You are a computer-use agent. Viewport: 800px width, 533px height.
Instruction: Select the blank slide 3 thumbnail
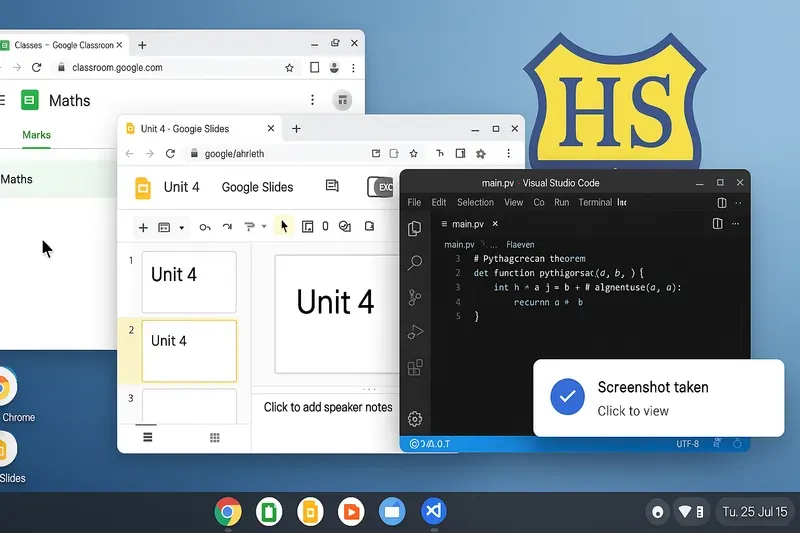(189, 406)
